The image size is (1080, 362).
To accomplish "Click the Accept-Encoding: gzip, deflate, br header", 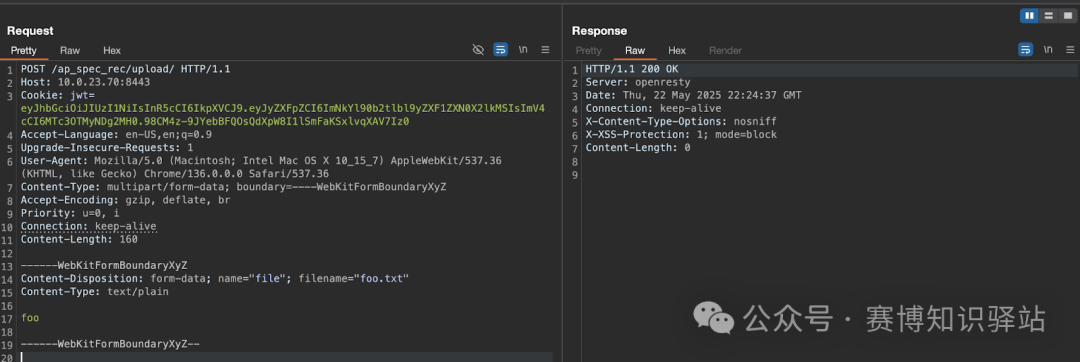I will 125,200.
